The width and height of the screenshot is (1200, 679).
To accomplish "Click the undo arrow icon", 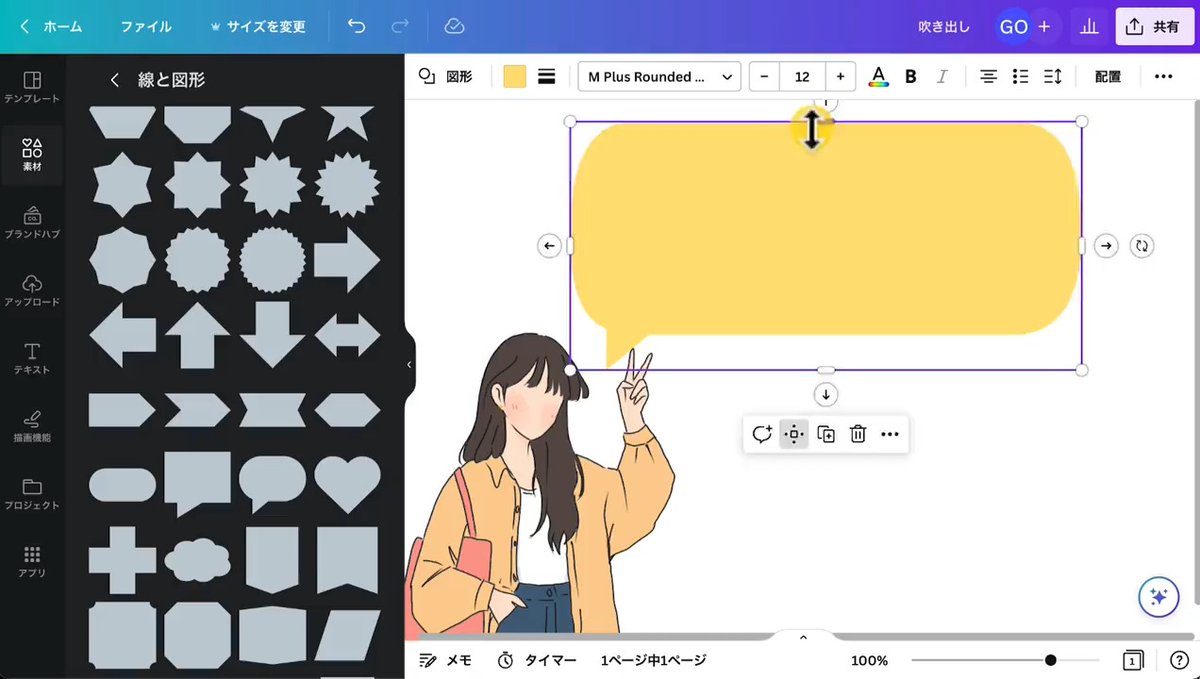I will click(356, 27).
